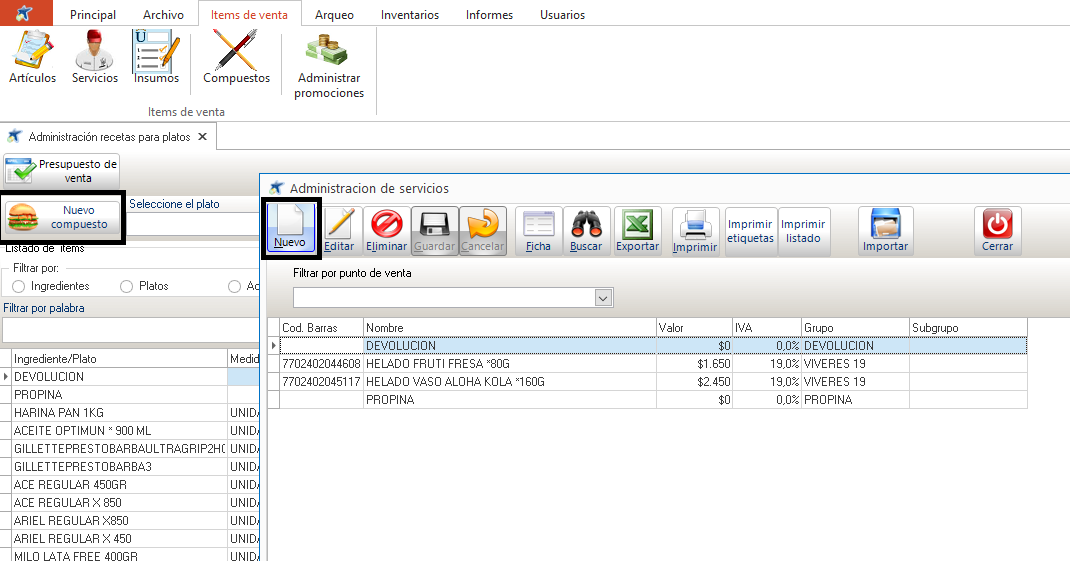
Task: Open the Informes ribbon tab
Action: click(489, 15)
